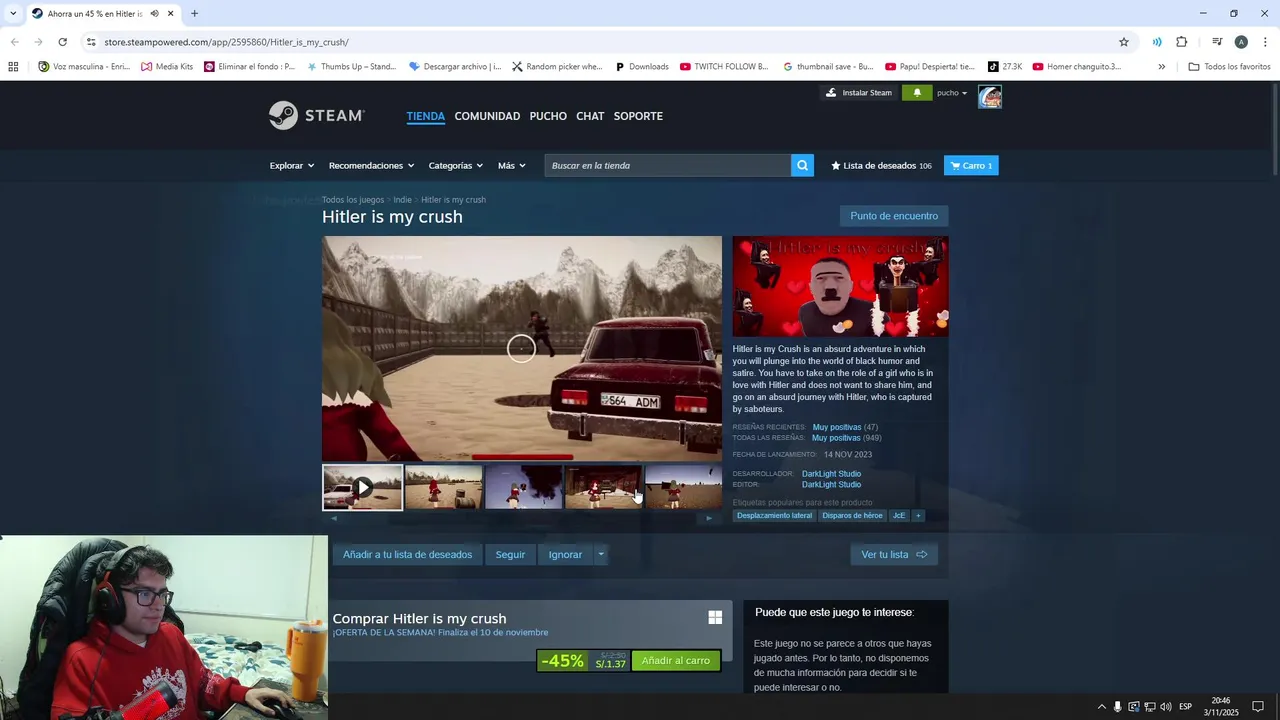Click the Ignorar button

click(x=565, y=555)
